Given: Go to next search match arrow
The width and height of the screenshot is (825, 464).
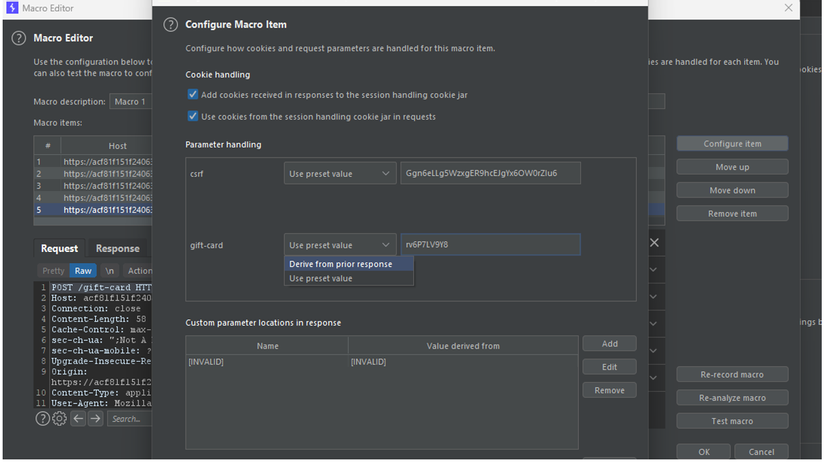Looking at the screenshot, I should pos(96,419).
